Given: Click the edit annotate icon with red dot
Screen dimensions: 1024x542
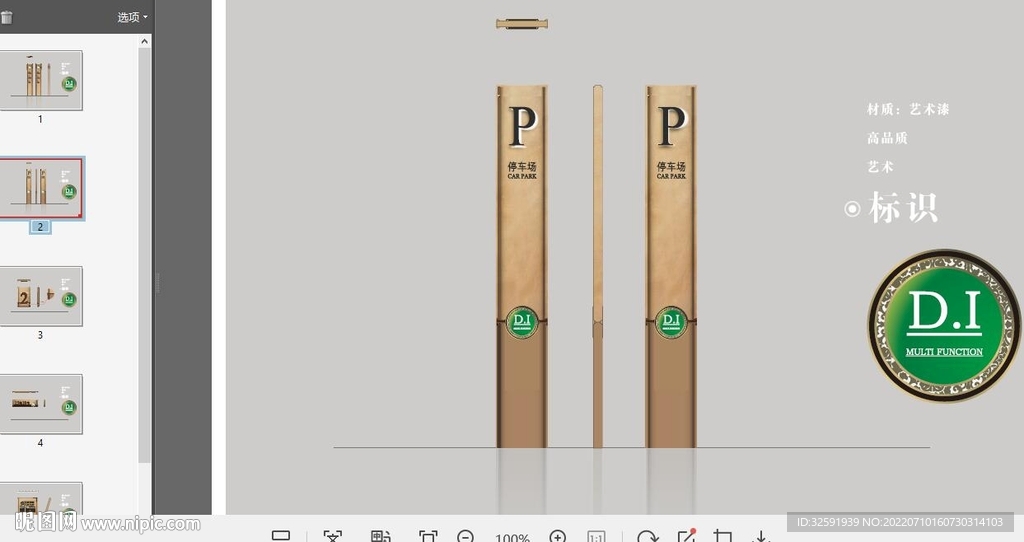Looking at the screenshot, I should [x=686, y=537].
